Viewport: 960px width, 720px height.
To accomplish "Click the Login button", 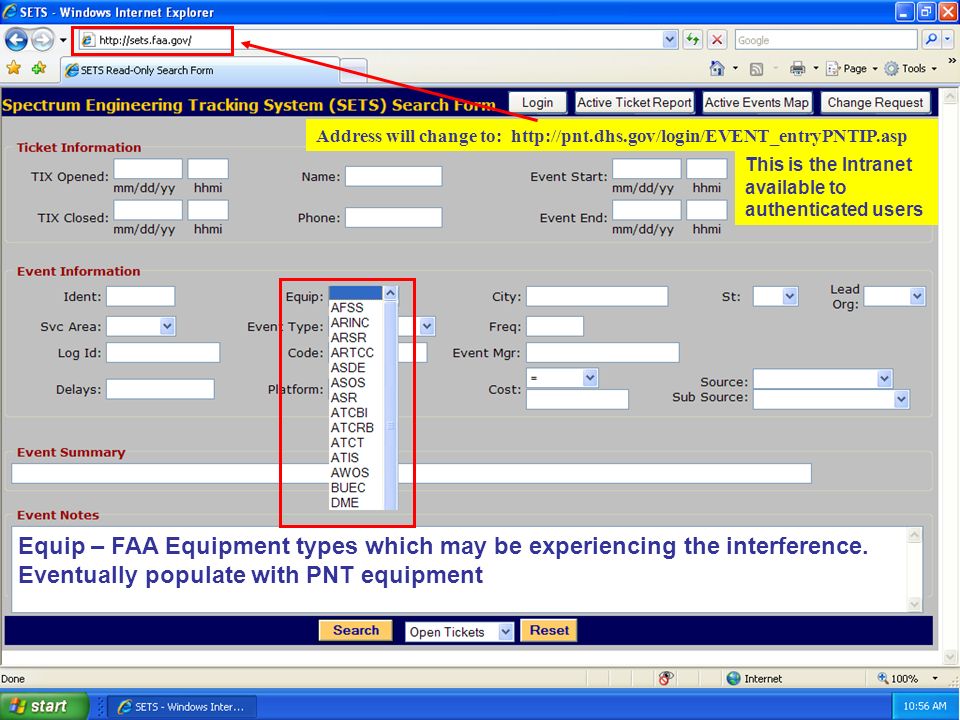I will pyautogui.click(x=537, y=103).
